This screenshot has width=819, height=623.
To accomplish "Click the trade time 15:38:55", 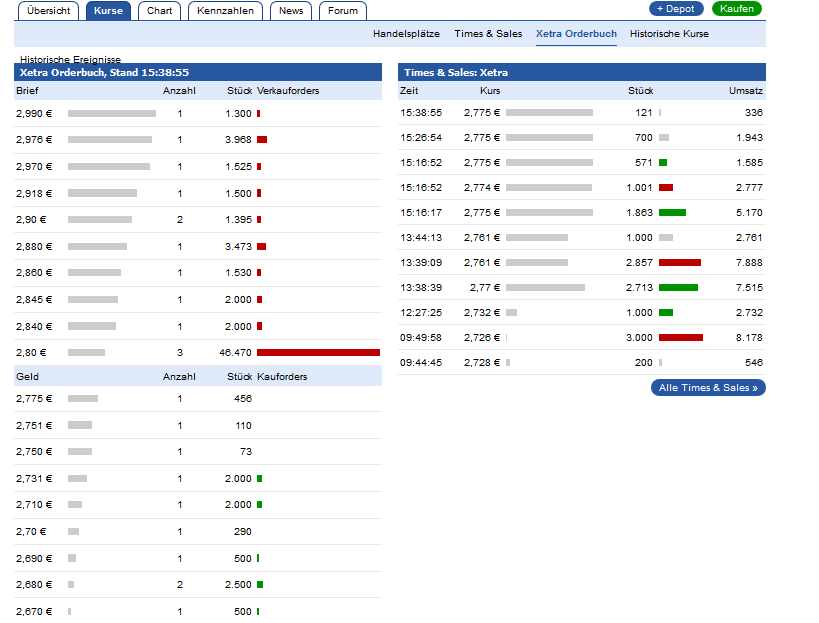I will point(421,112).
